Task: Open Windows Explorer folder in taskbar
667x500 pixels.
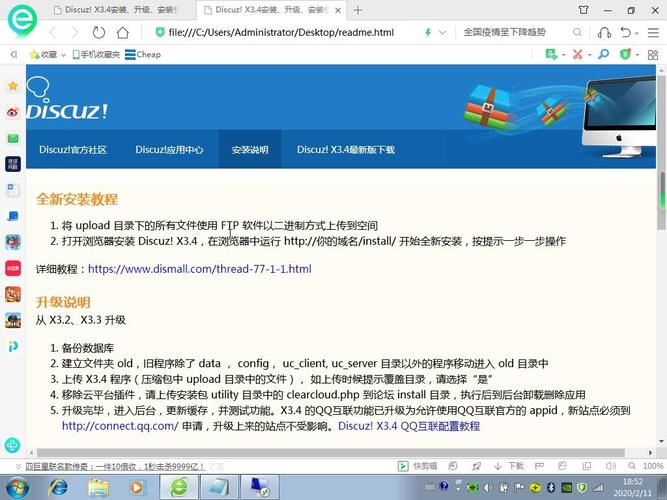Action: pos(98,487)
